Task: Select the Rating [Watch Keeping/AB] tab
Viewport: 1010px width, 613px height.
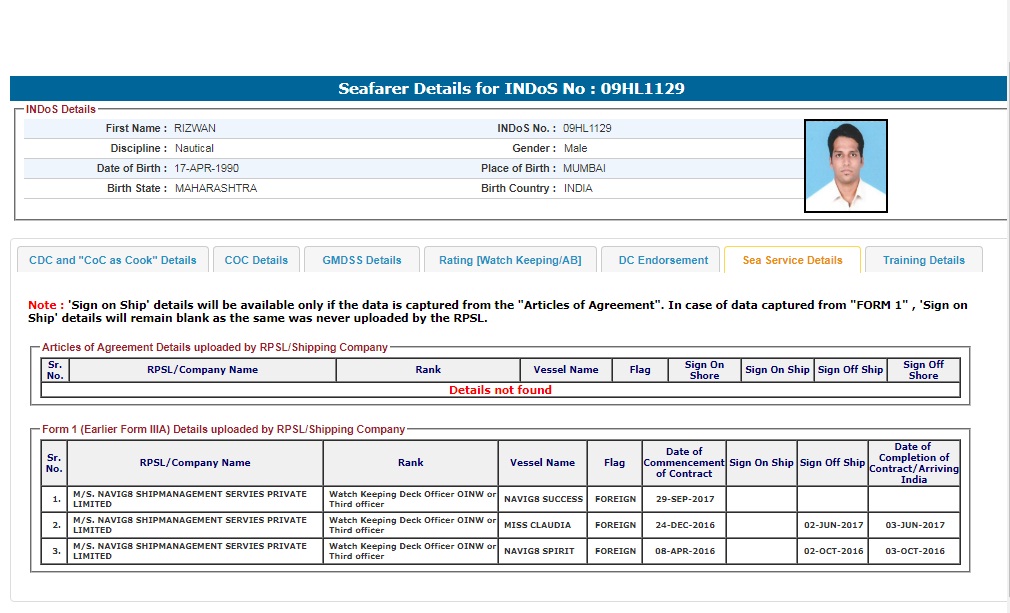Action: (x=510, y=260)
